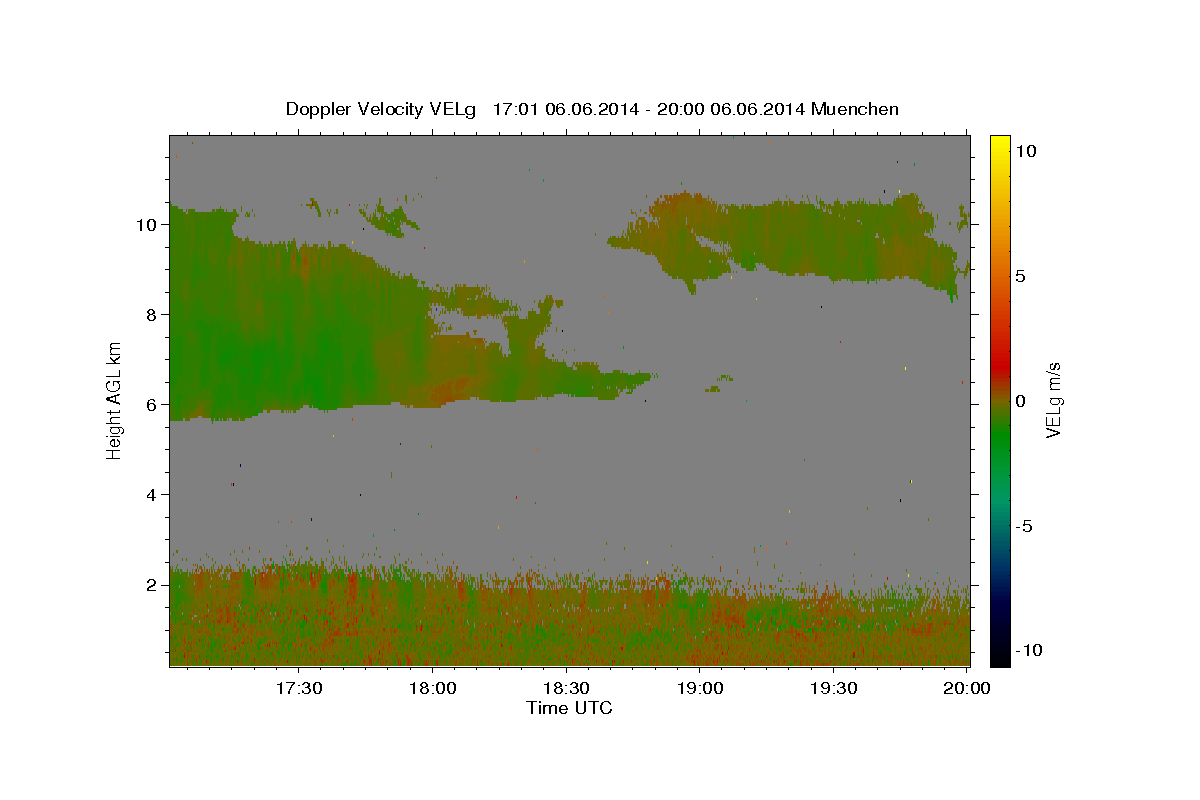Click the colorbar tick label -10
Viewport: 1200px width, 800px height.
[x=1028, y=650]
